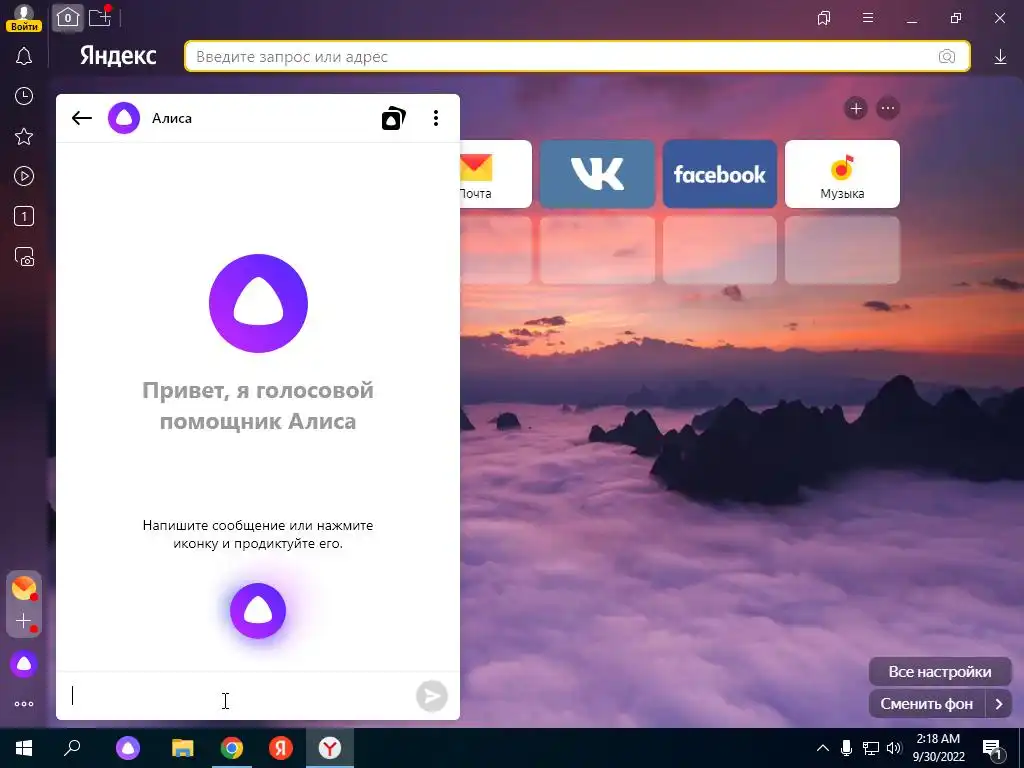Image resolution: width=1024 pixels, height=768 pixels.
Task: Open Yandex Mail icon in sidebar
Action: point(24,588)
